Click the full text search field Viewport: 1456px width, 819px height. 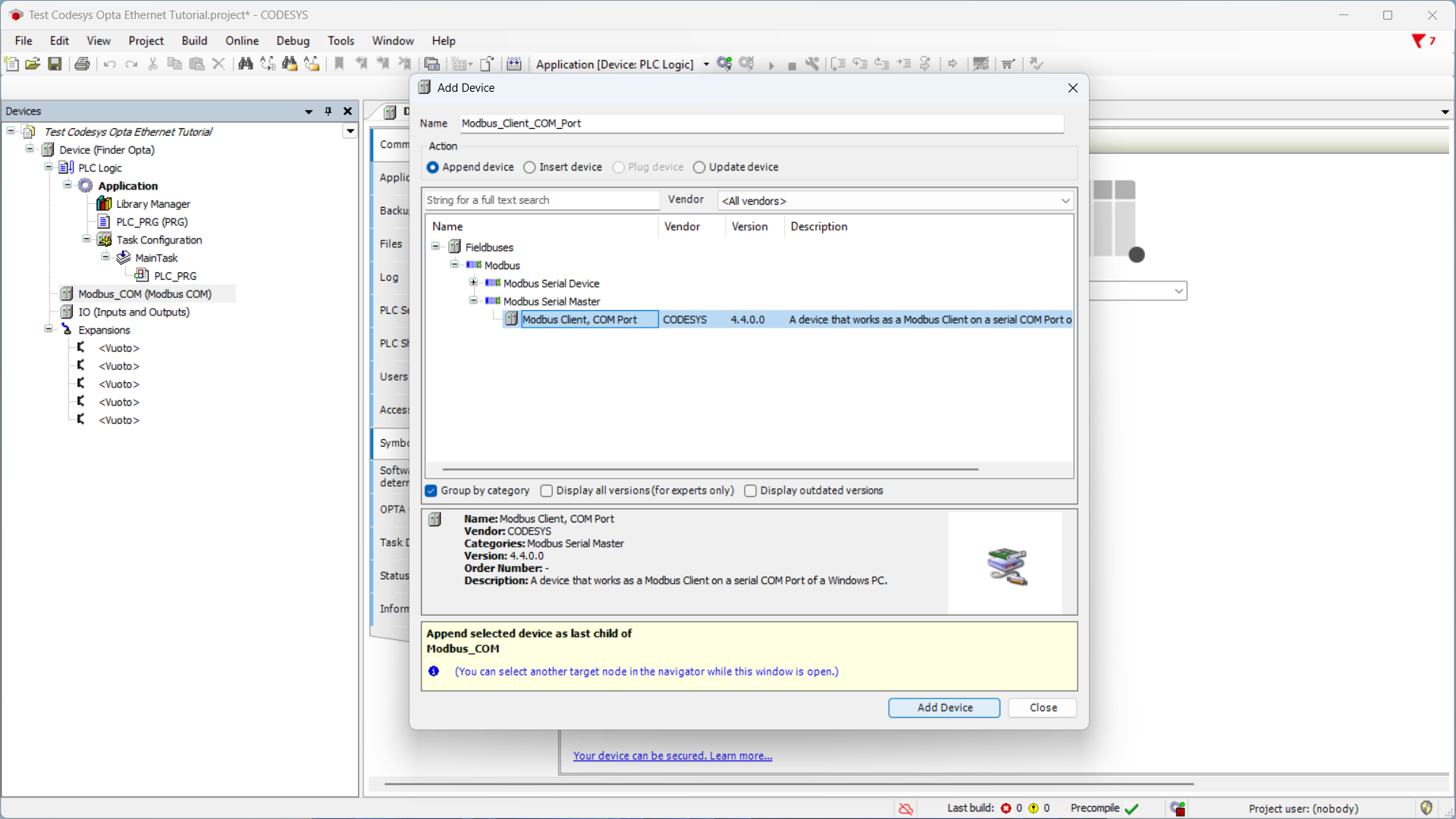(541, 200)
